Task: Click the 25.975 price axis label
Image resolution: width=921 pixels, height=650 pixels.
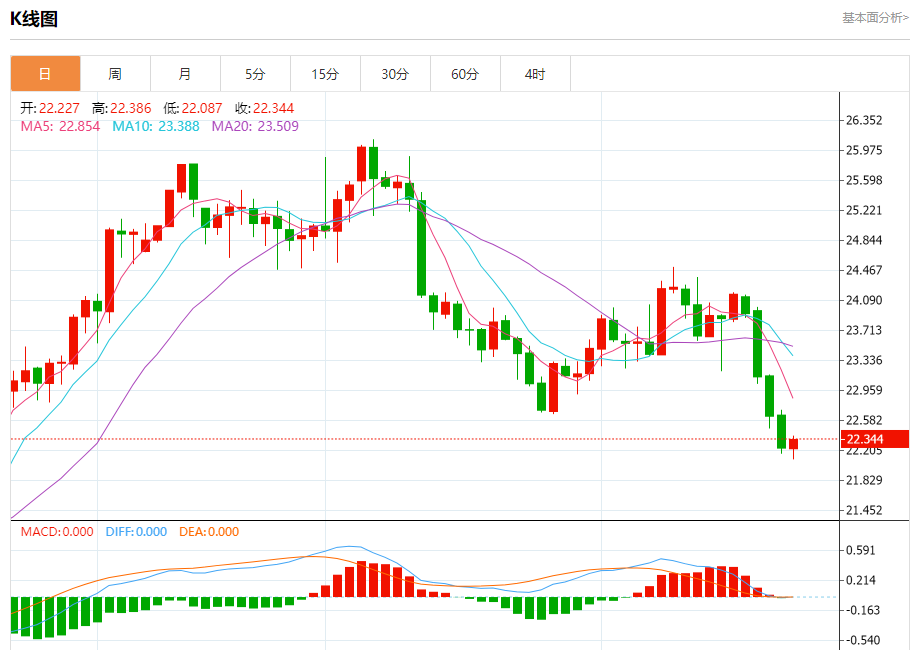Action: (x=863, y=150)
